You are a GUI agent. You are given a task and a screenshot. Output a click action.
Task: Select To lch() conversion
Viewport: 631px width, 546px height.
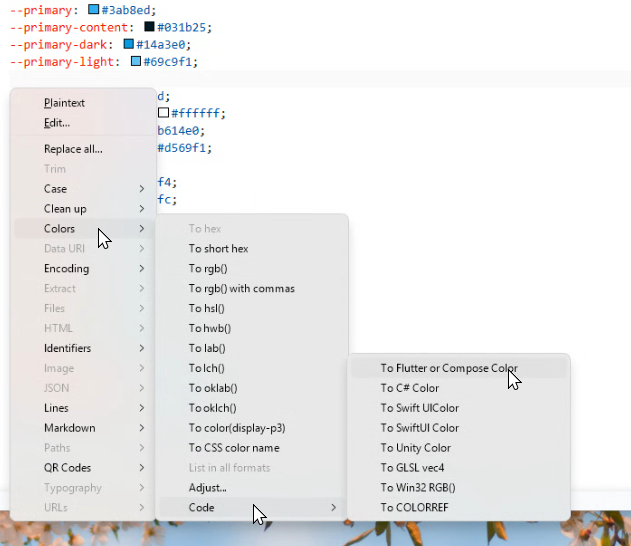coord(206,368)
